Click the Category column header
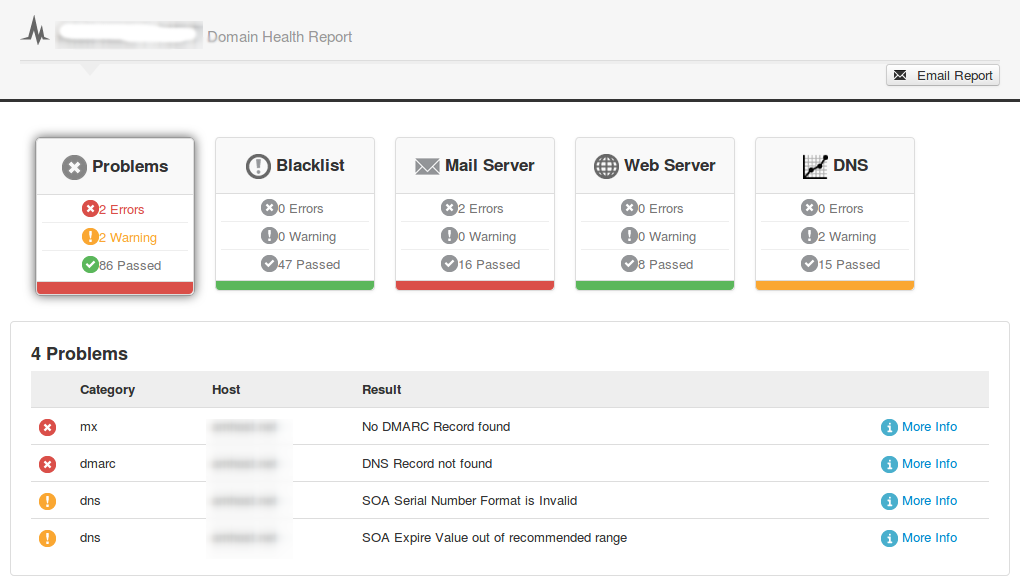The image size is (1020, 579). click(107, 389)
